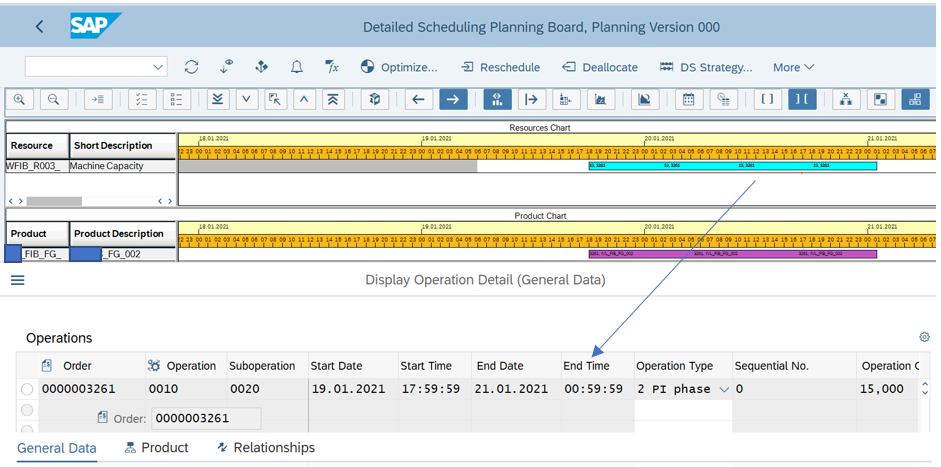Click the left arrow toolbar button
941x467 pixels.
click(419, 100)
